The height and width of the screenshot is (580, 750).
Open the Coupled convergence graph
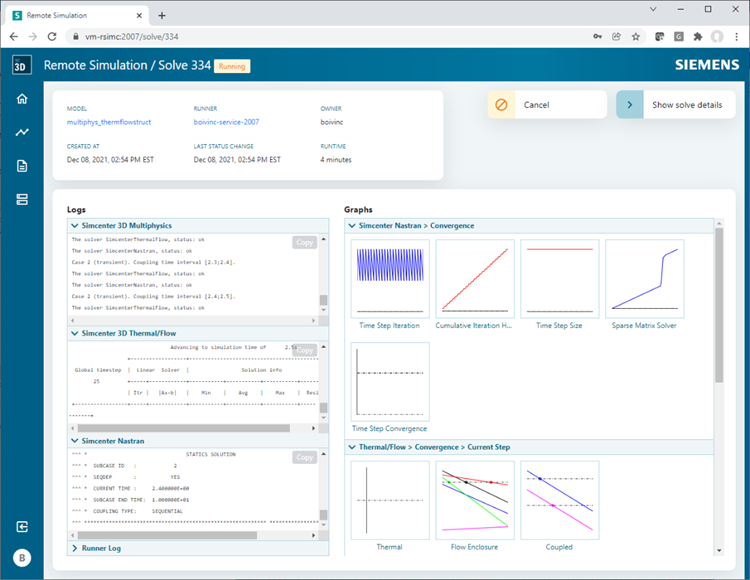(560, 500)
